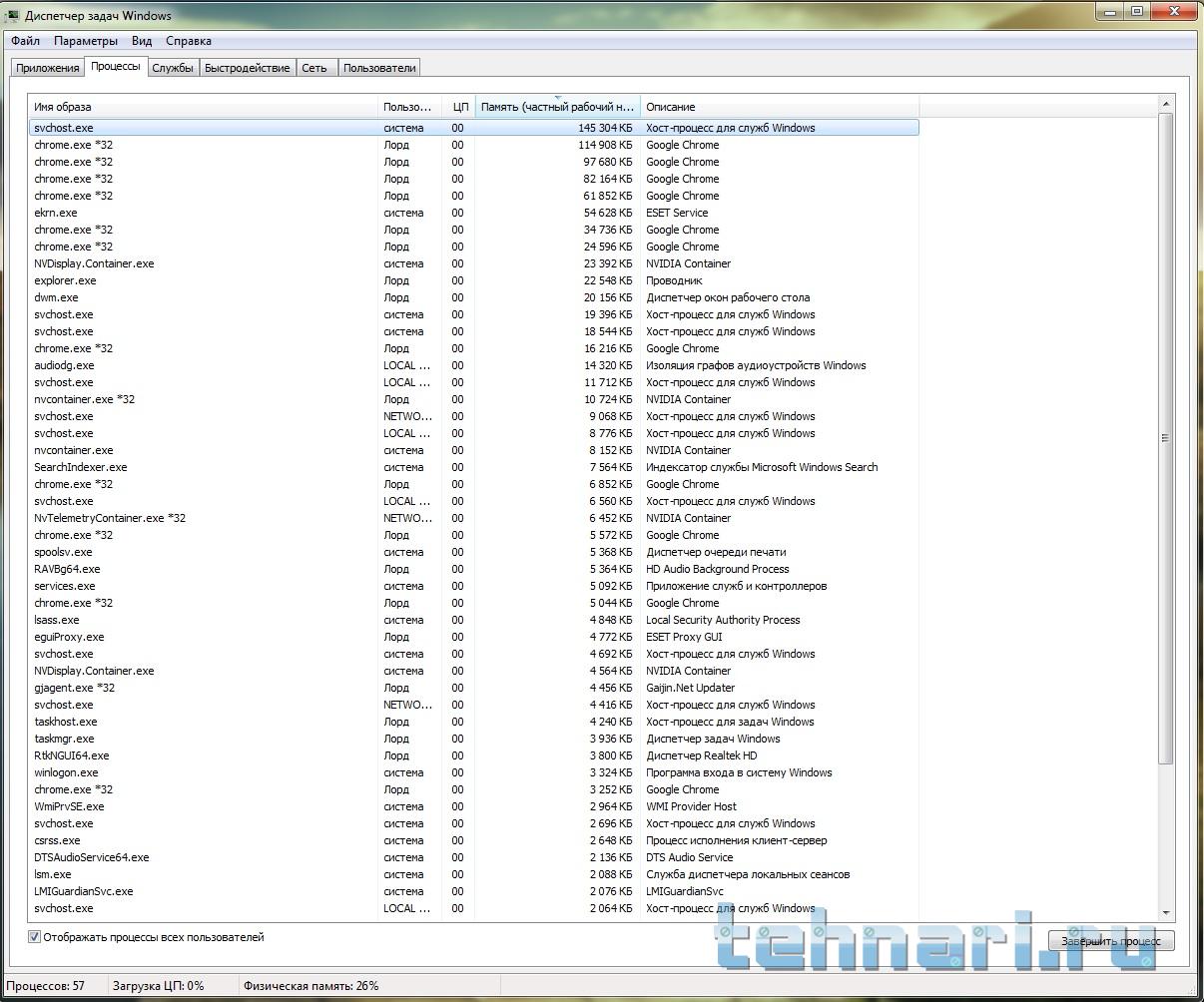Switch to the Быстродействие tab
Viewport: 1204px width, 1002px height.
pyautogui.click(x=248, y=68)
